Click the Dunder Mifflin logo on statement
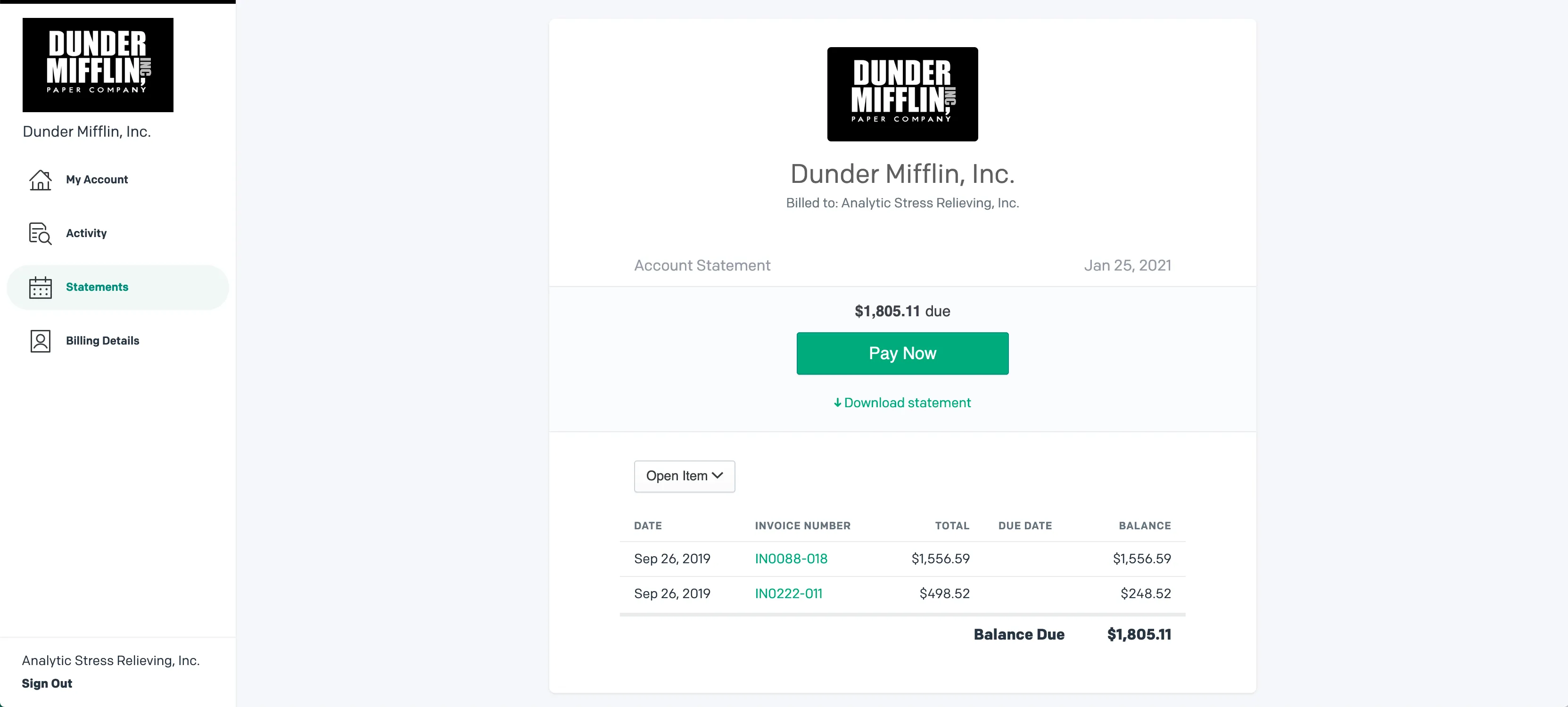 click(x=902, y=94)
